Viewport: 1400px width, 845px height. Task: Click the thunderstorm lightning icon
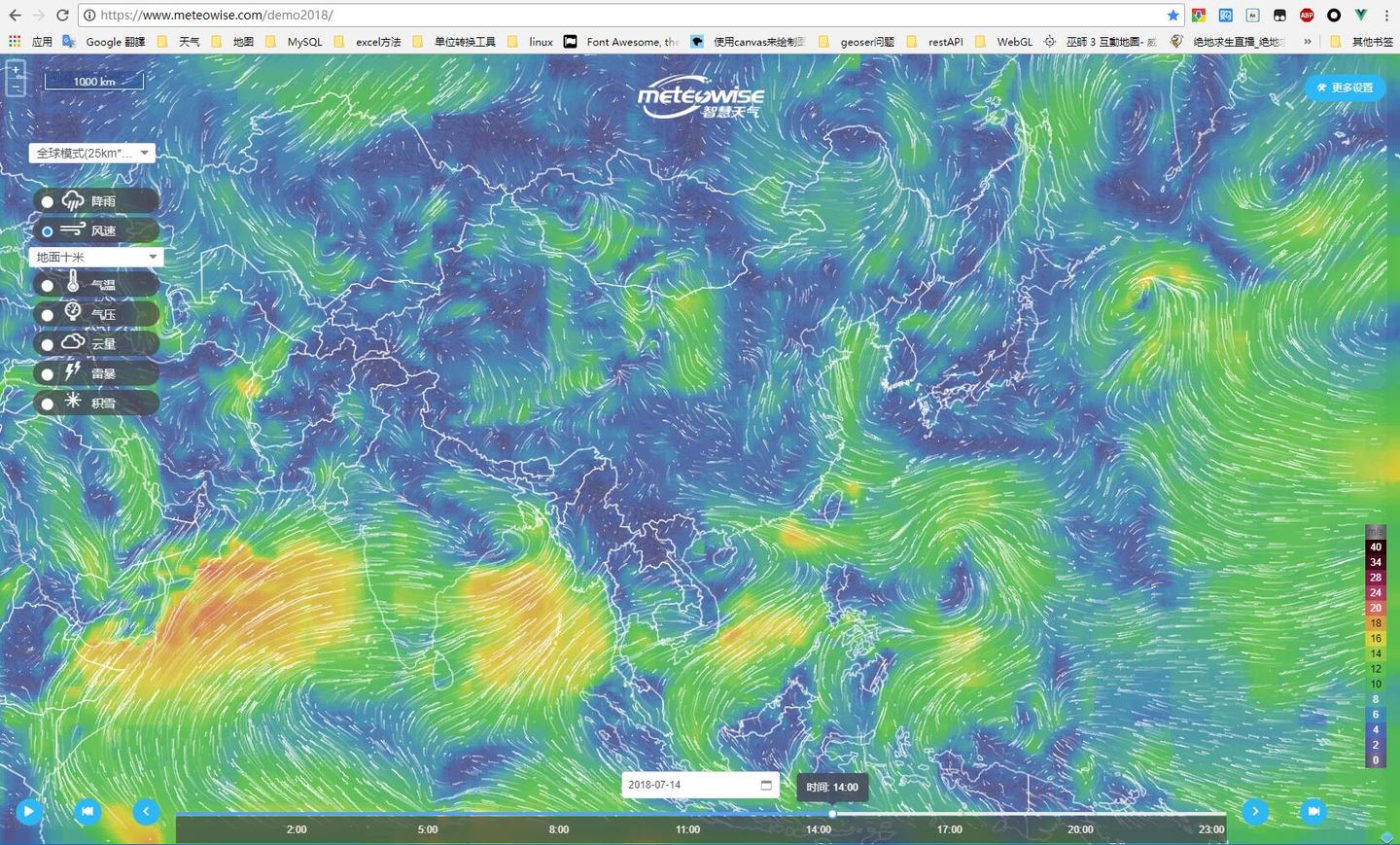tap(73, 371)
